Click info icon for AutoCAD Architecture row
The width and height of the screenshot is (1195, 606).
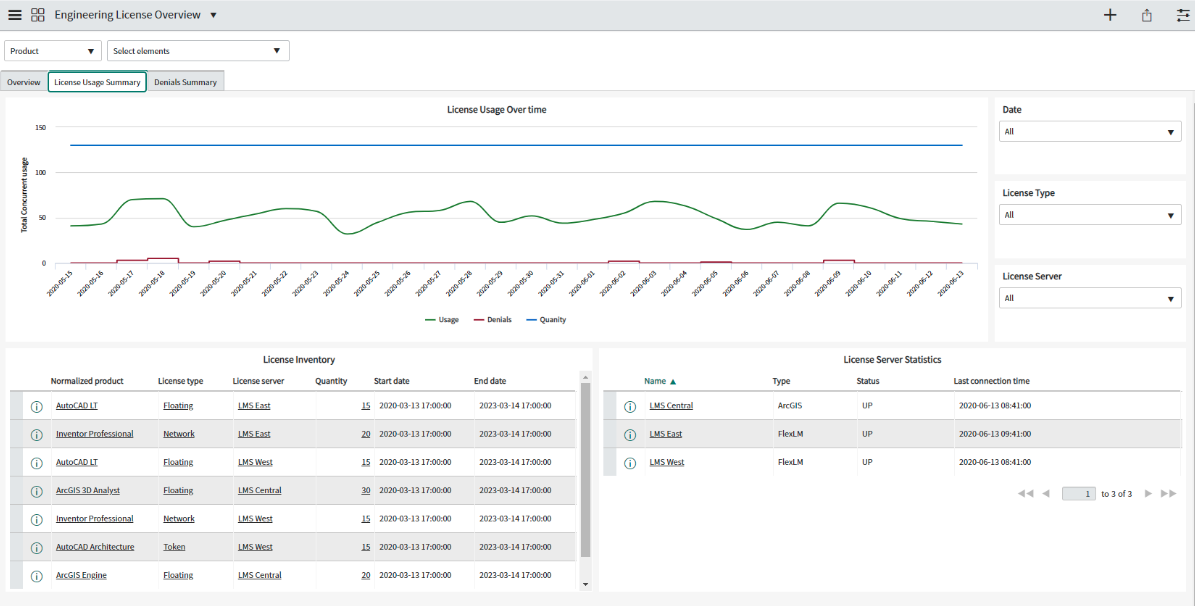click(37, 548)
